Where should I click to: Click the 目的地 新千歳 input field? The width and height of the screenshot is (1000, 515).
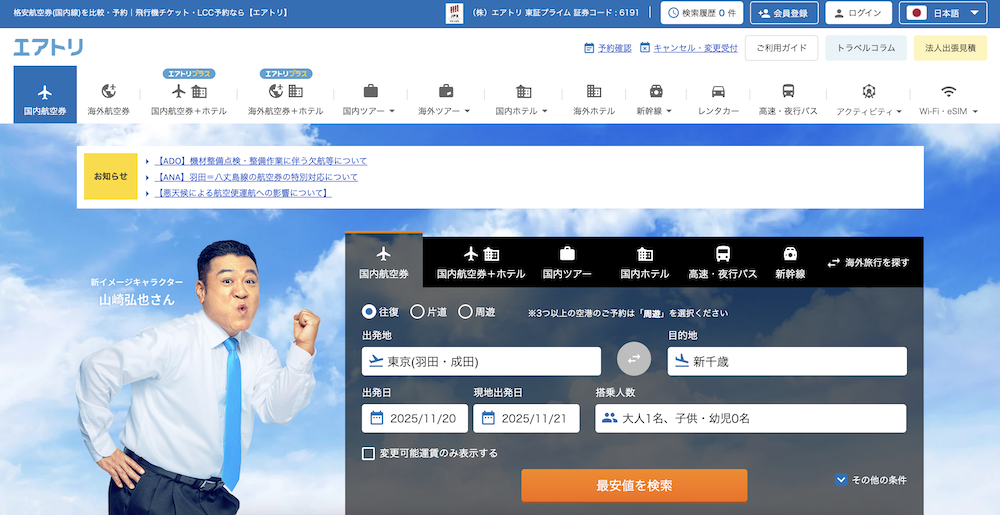pyautogui.click(x=787, y=361)
